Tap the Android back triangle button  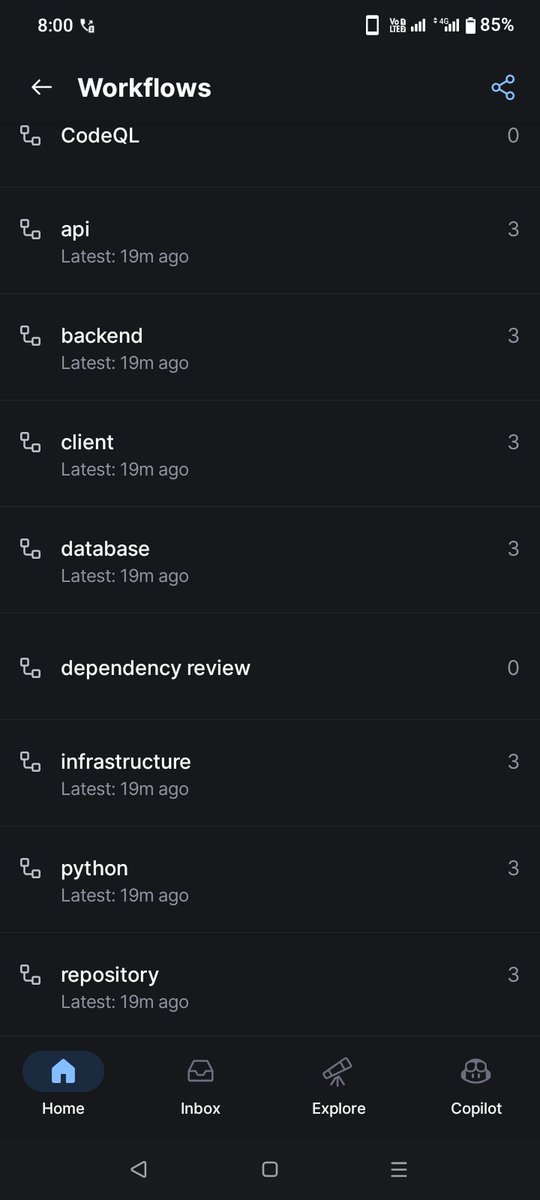coord(139,1168)
